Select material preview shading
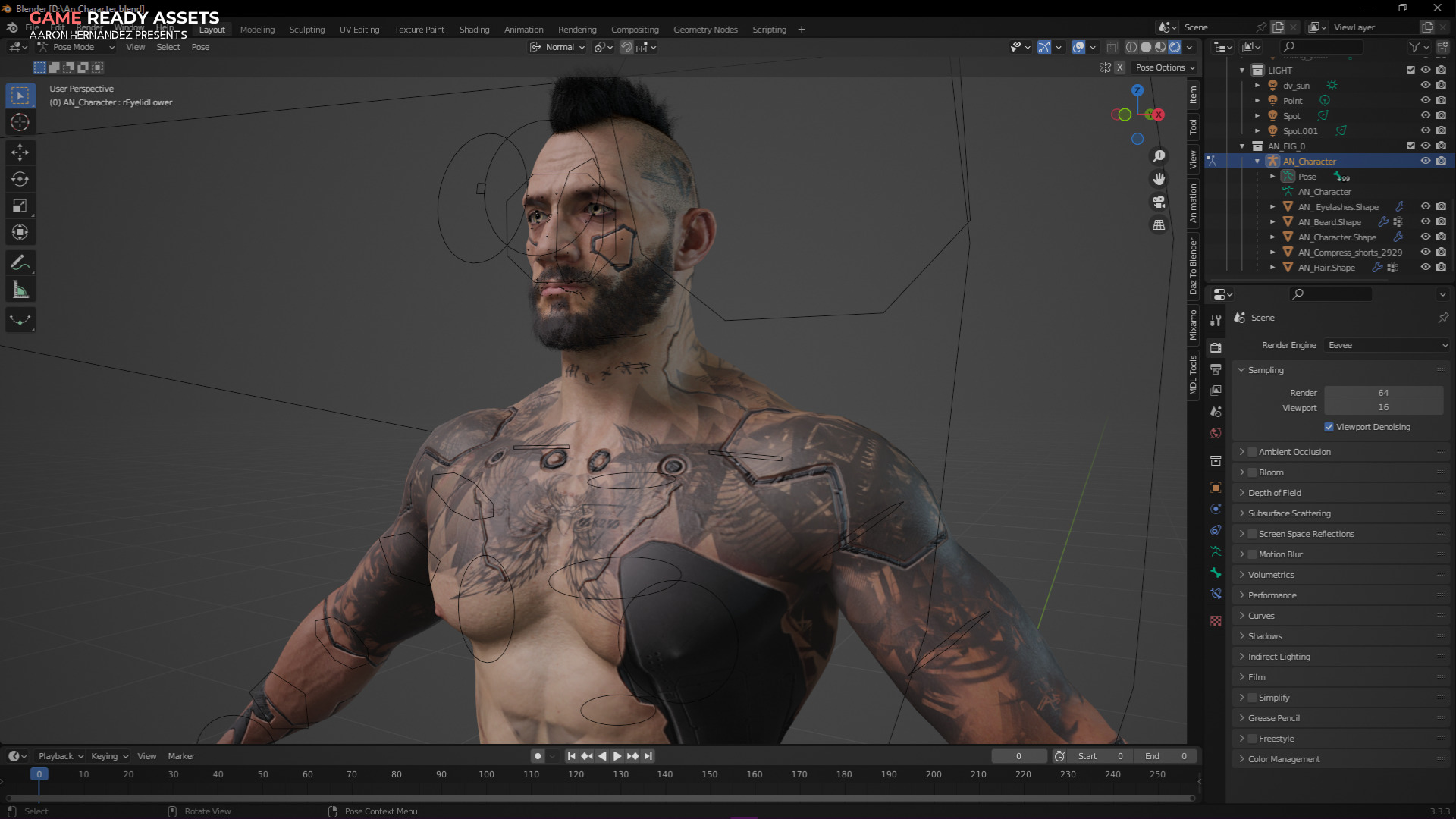Image resolution: width=1456 pixels, height=819 pixels. point(1160,47)
